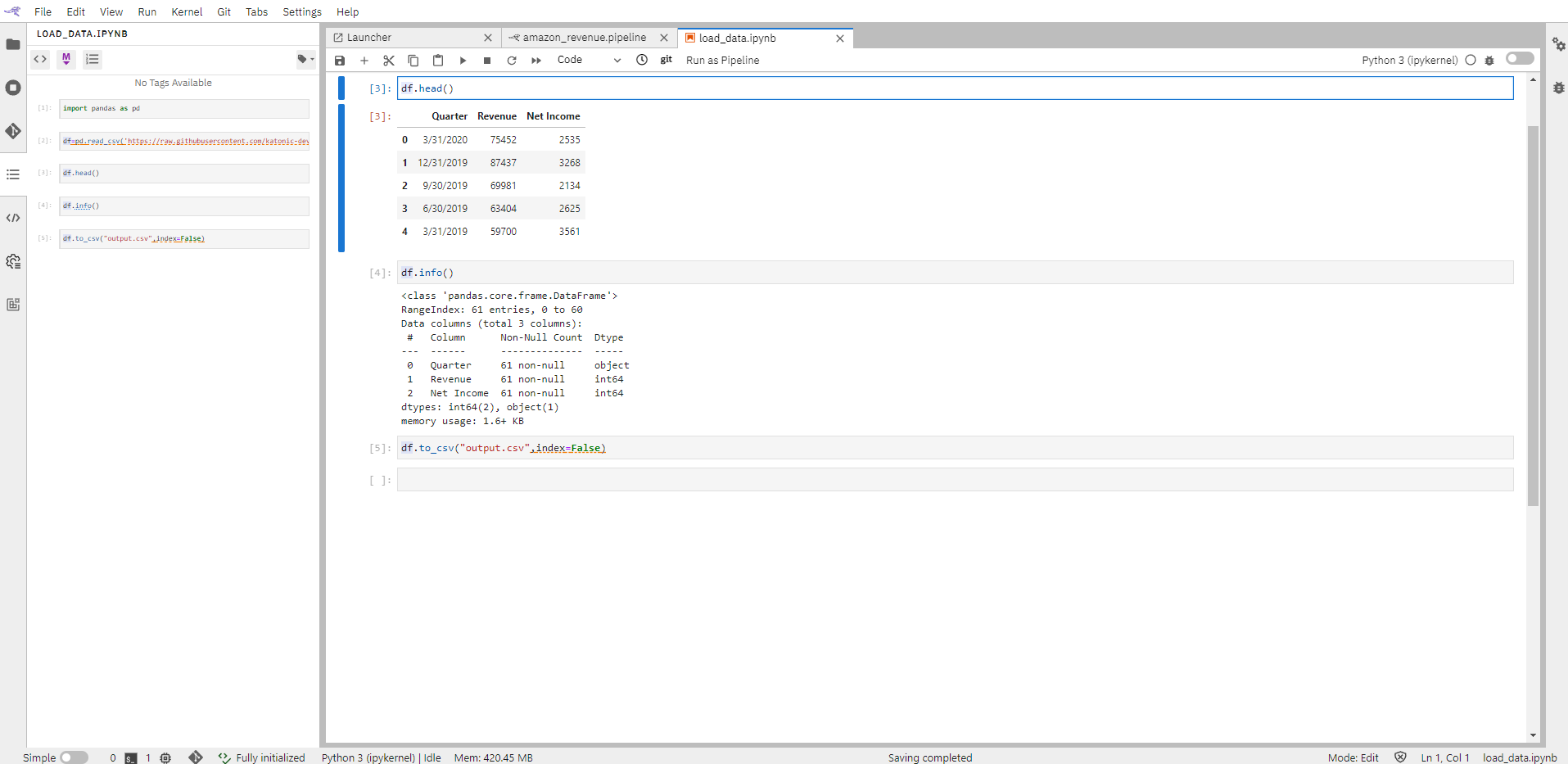Toggle markdown cells in table of contents
Screen dimensions: 1568x764
[66, 59]
